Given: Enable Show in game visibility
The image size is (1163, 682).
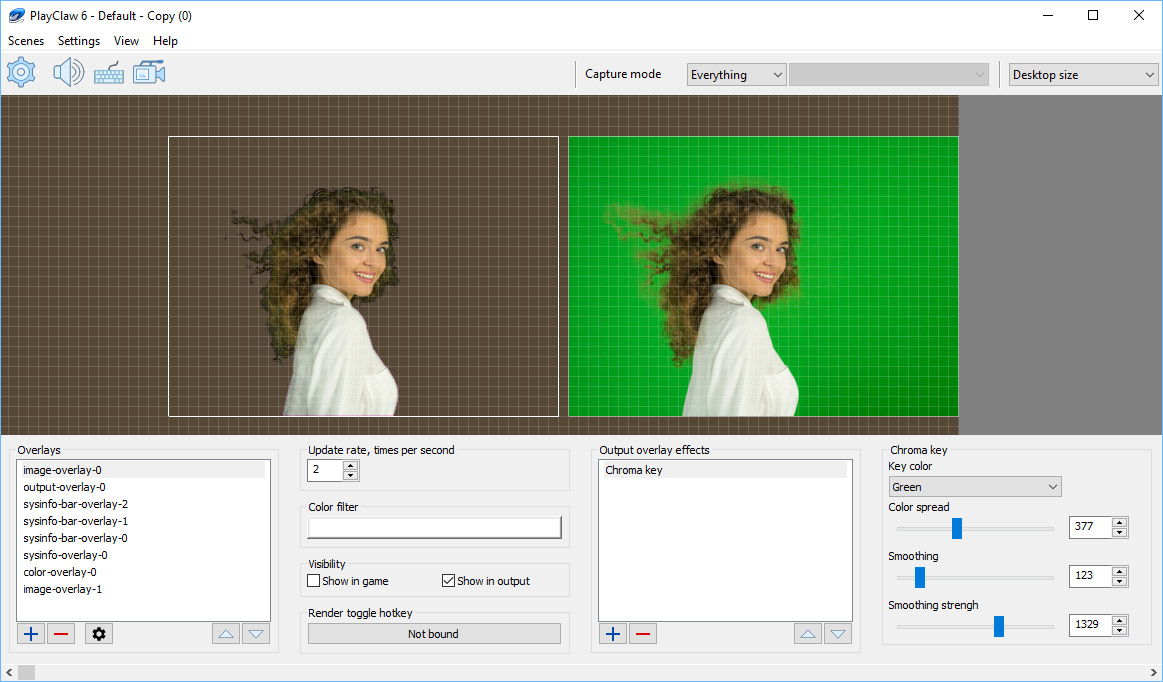Looking at the screenshot, I should click(313, 580).
